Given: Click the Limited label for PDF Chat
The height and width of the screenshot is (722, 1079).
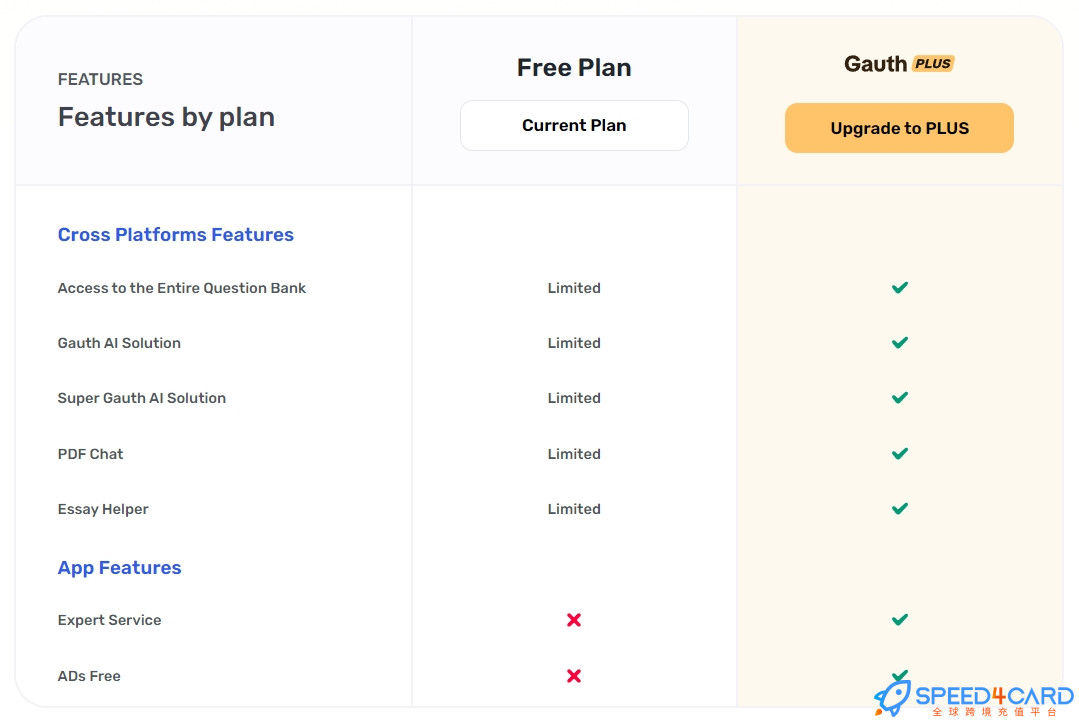Looking at the screenshot, I should [574, 454].
